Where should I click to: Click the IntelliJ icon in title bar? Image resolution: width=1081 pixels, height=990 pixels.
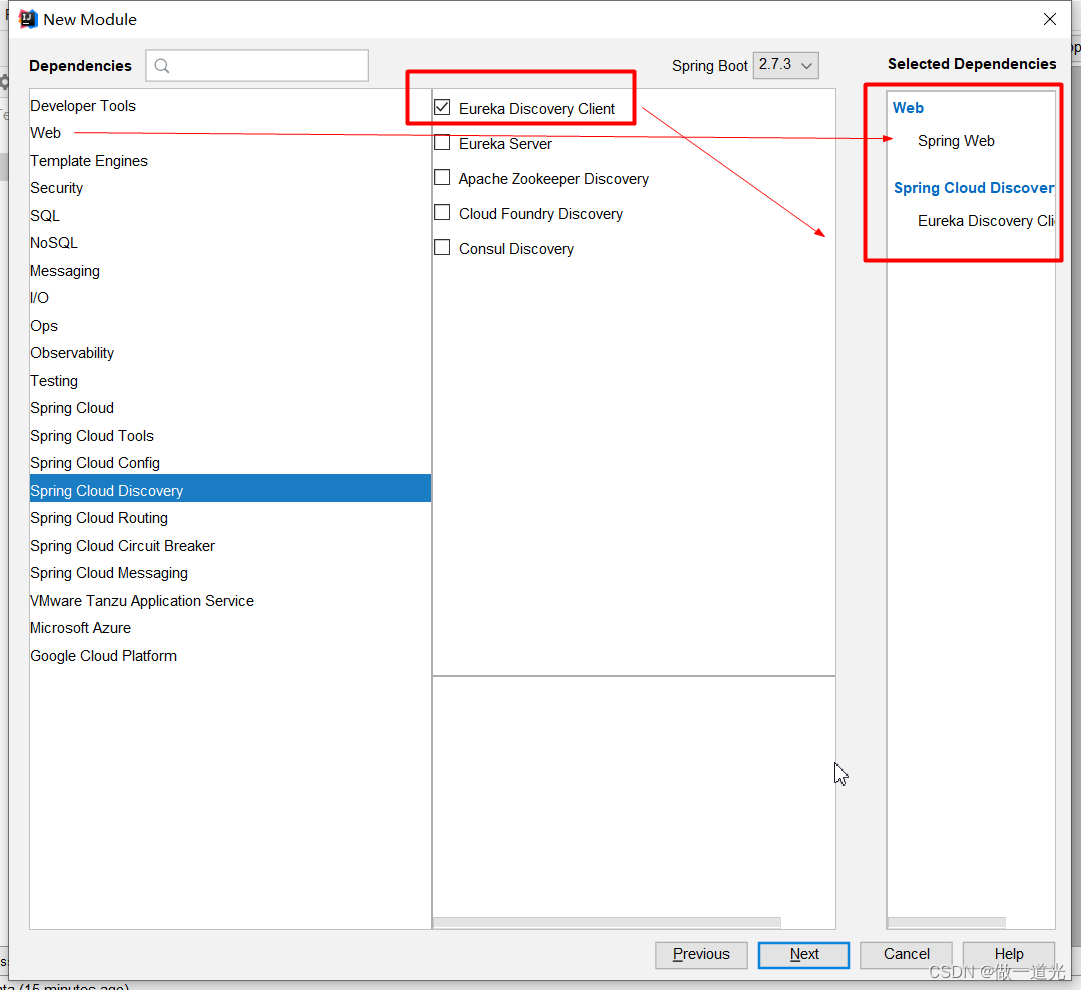pyautogui.click(x=28, y=19)
